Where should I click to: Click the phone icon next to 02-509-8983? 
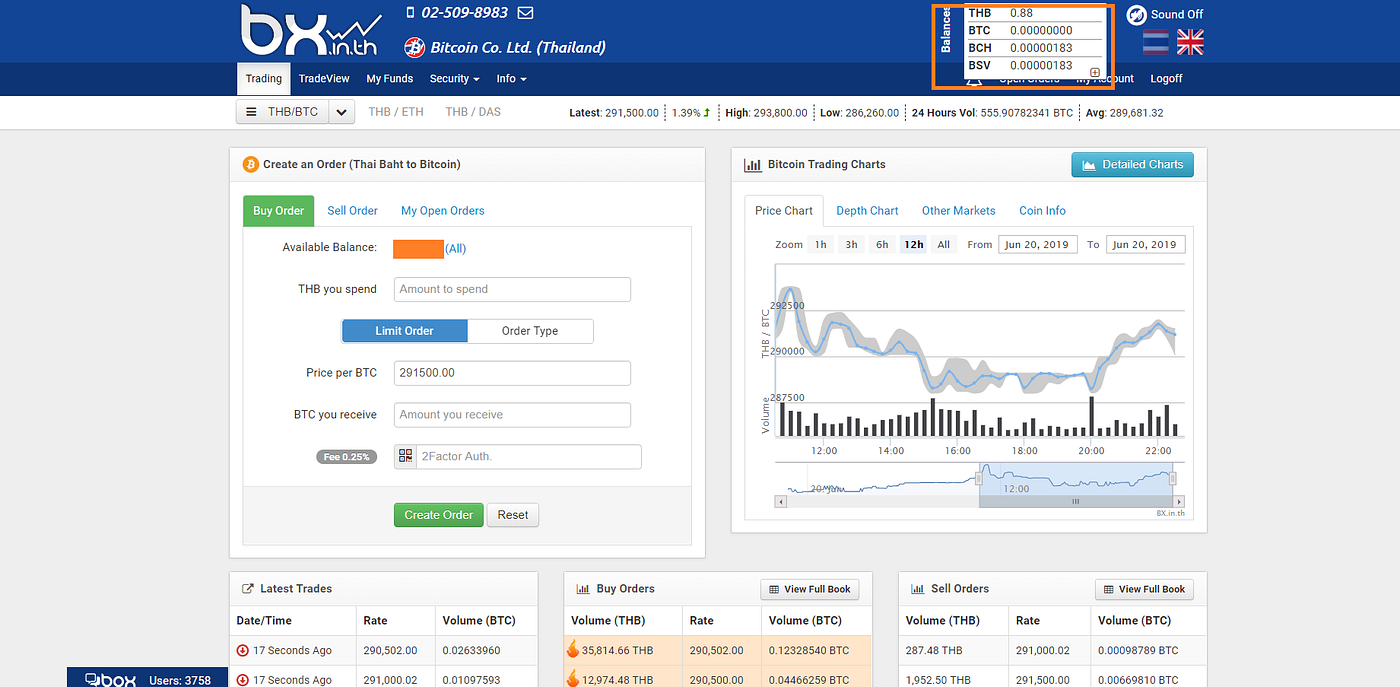[x=410, y=13]
